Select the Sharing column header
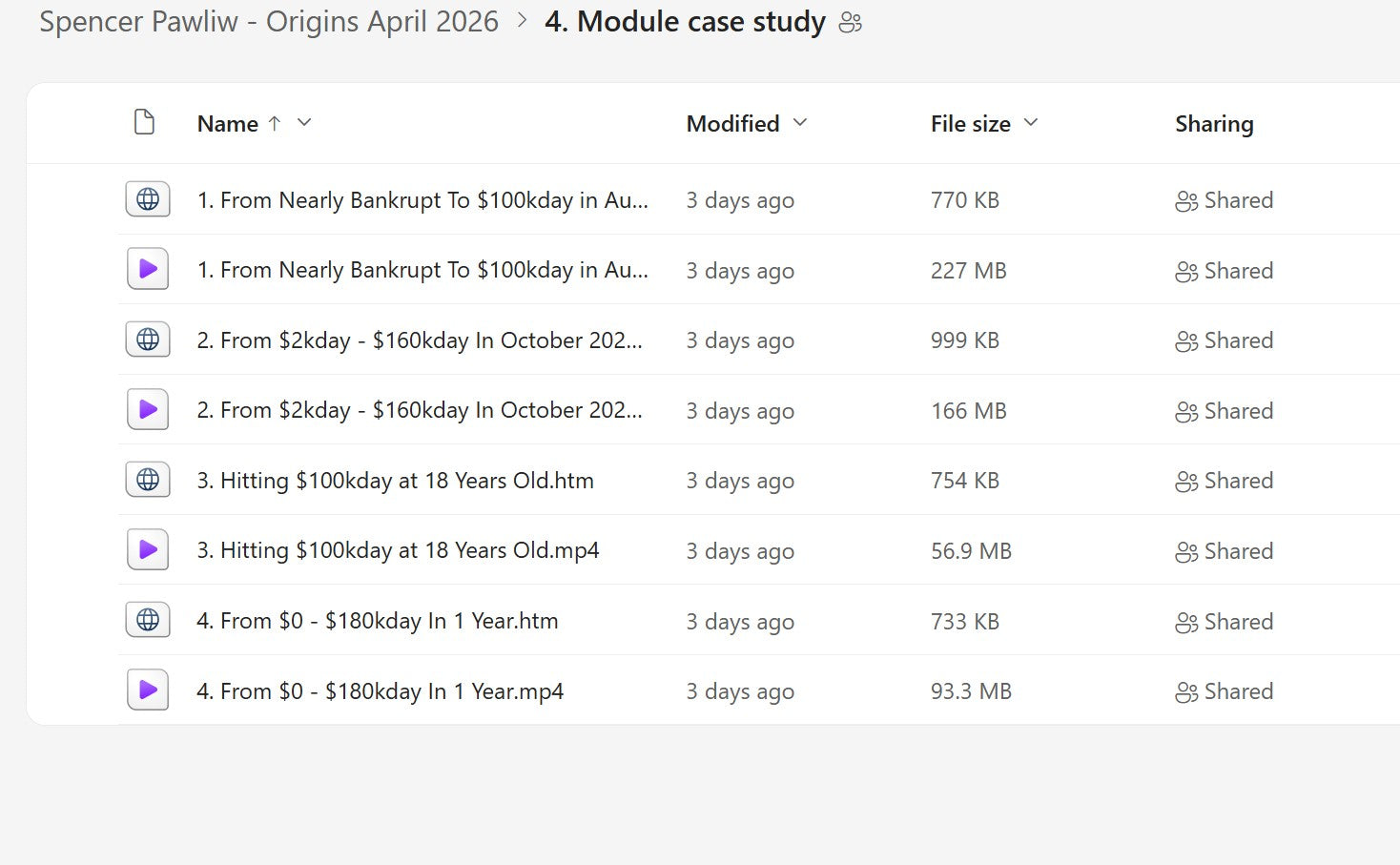The image size is (1400, 865). tap(1214, 124)
